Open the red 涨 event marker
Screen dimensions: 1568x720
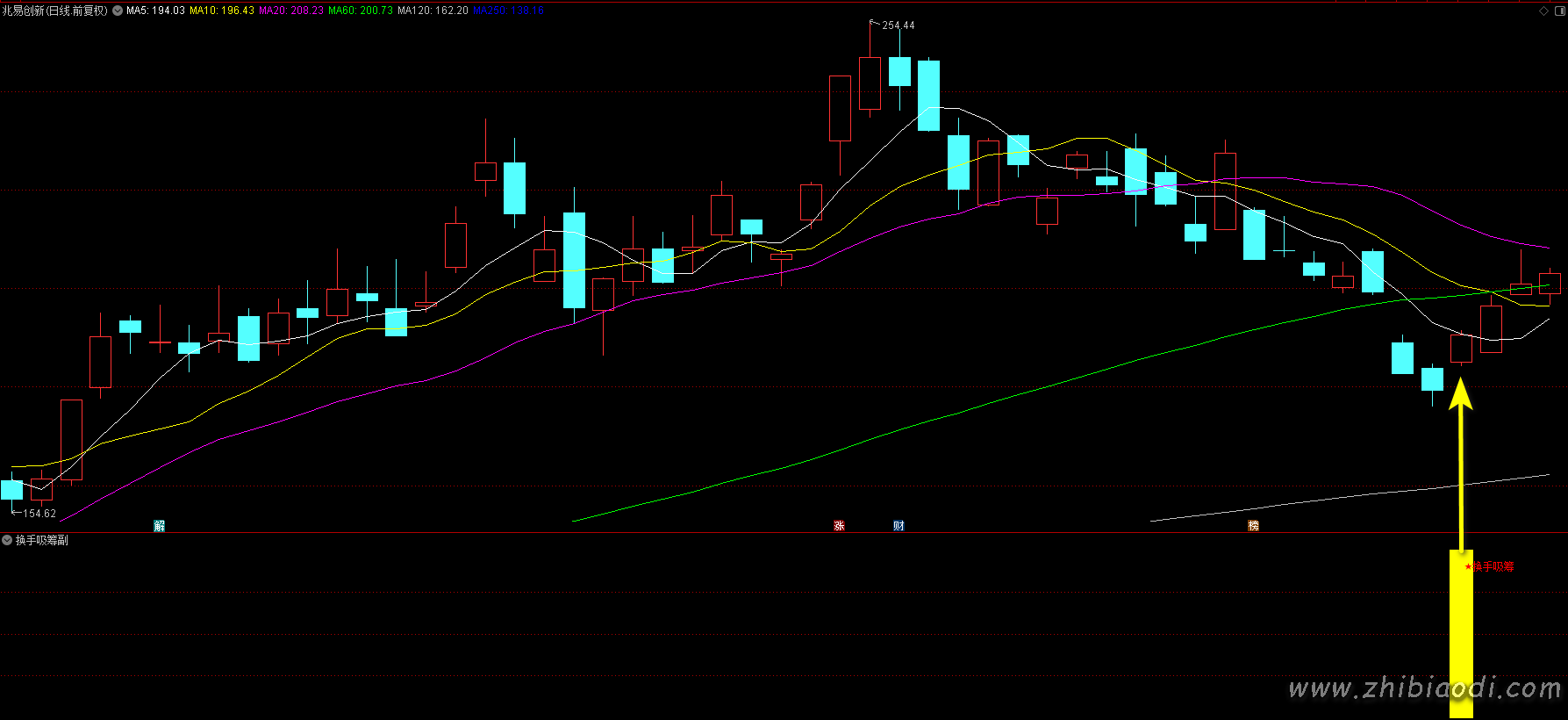tap(839, 526)
